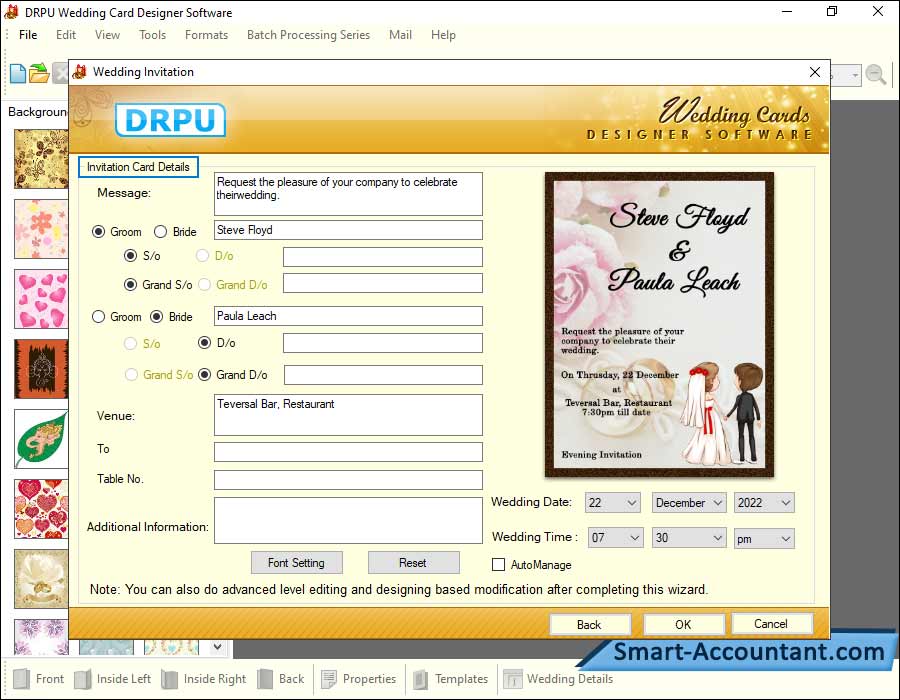Select the orange flowers background thumbnail

pyautogui.click(x=41, y=229)
